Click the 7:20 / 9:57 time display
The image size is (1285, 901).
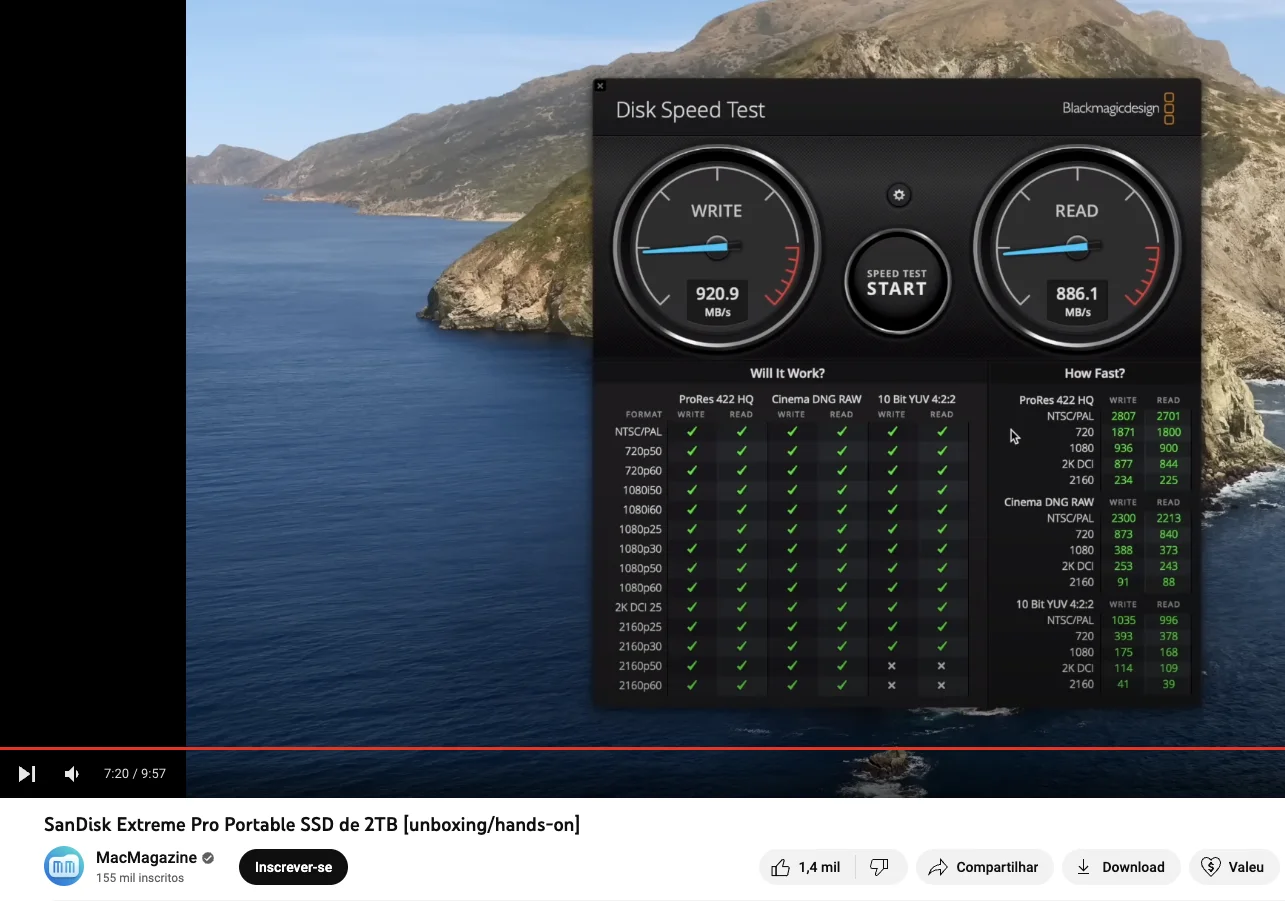(135, 774)
